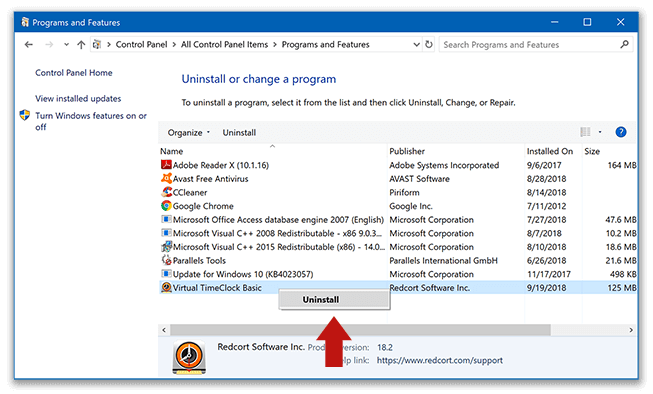The height and width of the screenshot is (394, 653).
Task: Select the Avast Free Antivirus row
Action: click(x=398, y=179)
